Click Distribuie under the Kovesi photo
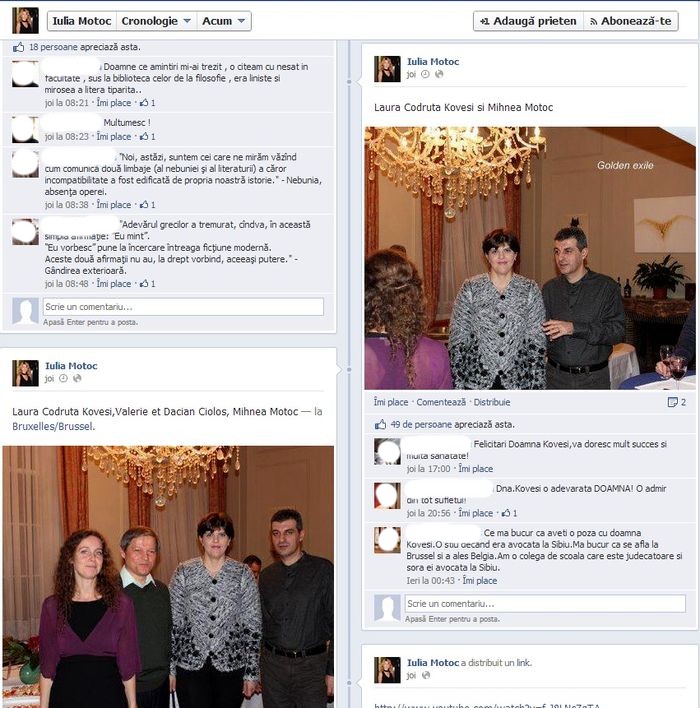This screenshot has height=708, width=700. click(x=492, y=402)
